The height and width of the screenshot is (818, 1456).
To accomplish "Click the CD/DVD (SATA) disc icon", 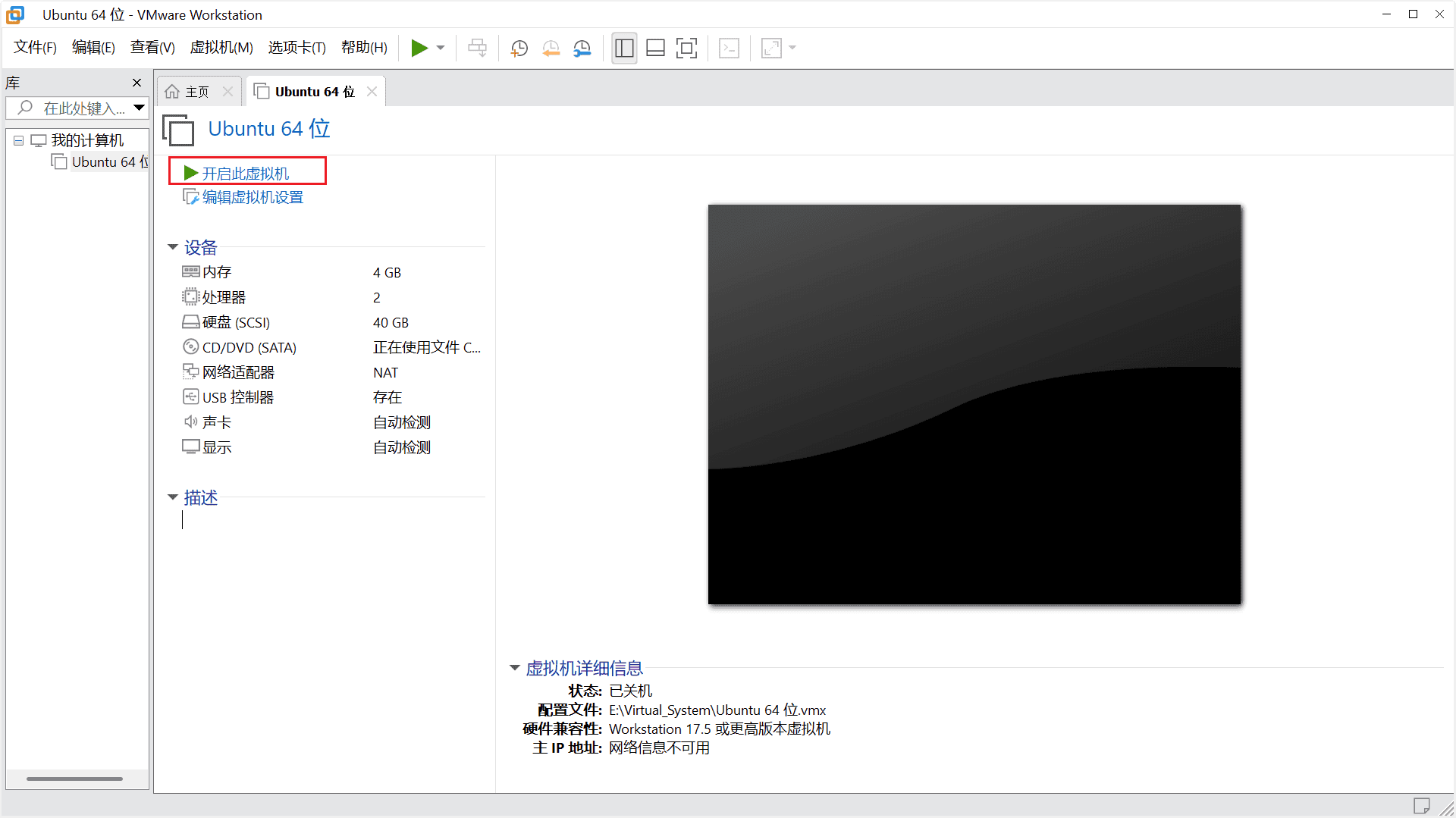I will tap(190, 347).
